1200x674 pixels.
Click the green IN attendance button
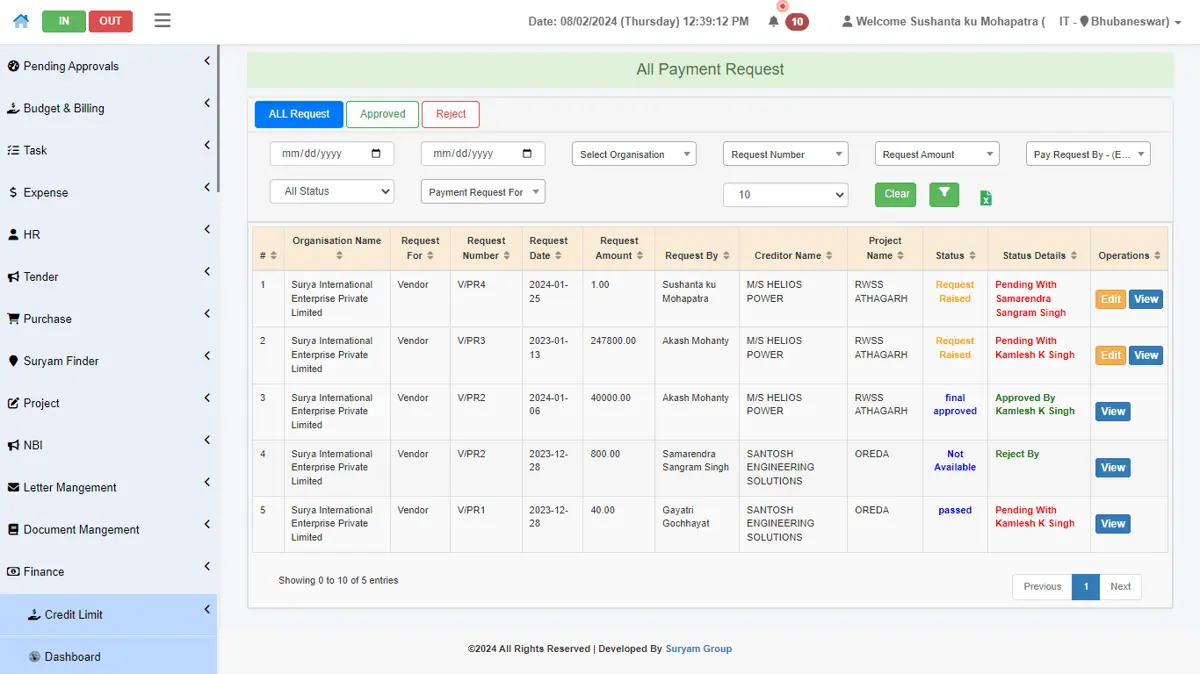click(64, 21)
